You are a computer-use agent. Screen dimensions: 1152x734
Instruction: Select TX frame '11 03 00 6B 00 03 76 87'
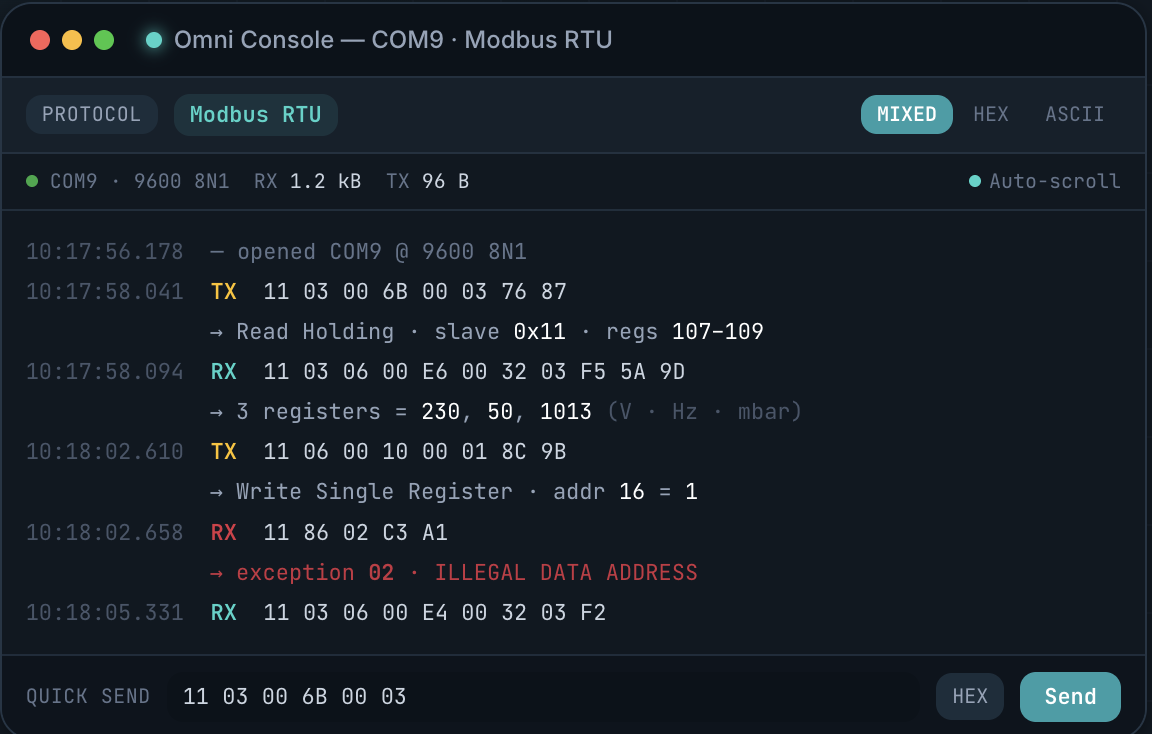click(x=415, y=292)
